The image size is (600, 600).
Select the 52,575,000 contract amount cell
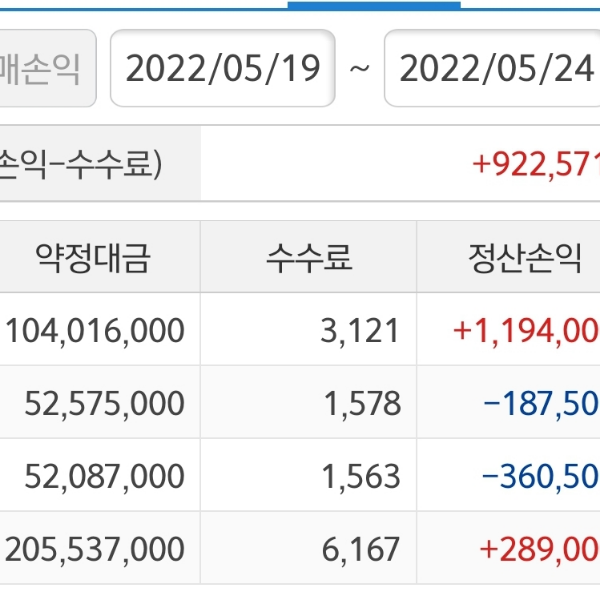[x=104, y=403]
